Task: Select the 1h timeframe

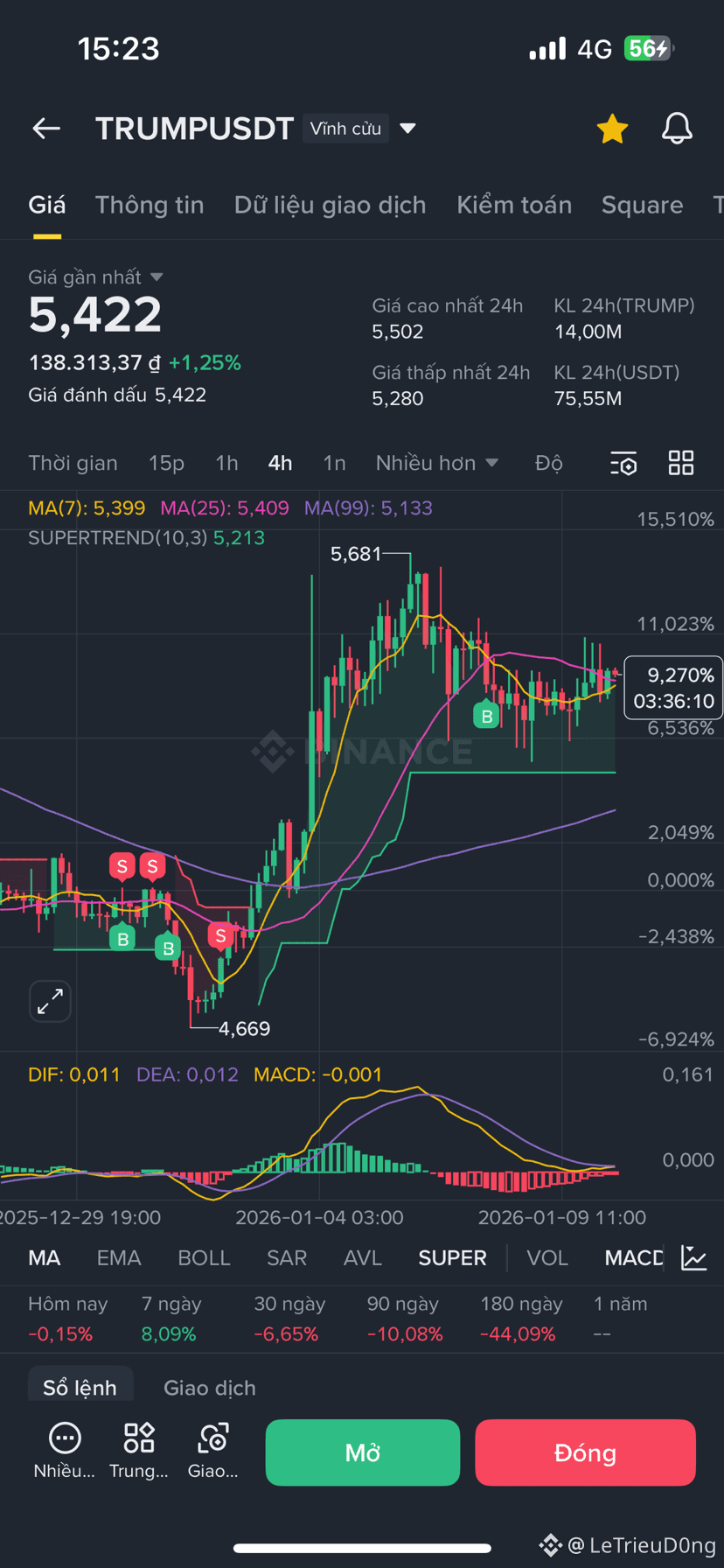Action: pos(226,463)
